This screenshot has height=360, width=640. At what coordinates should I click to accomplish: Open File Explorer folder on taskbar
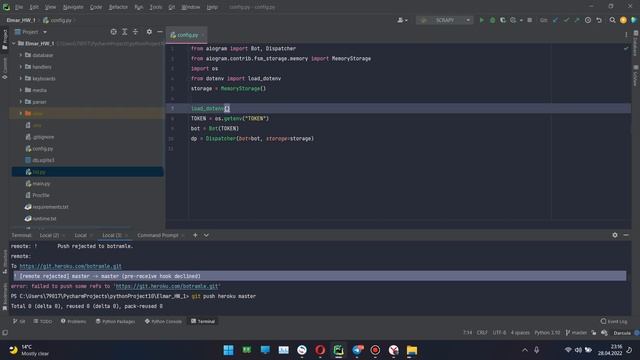[412, 350]
